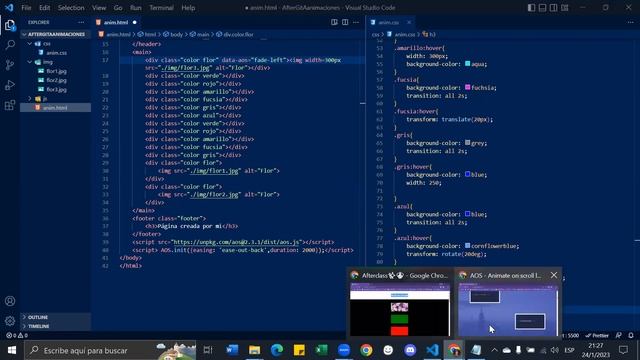
Task: Open the Manage settings gear
Action: click(10, 321)
